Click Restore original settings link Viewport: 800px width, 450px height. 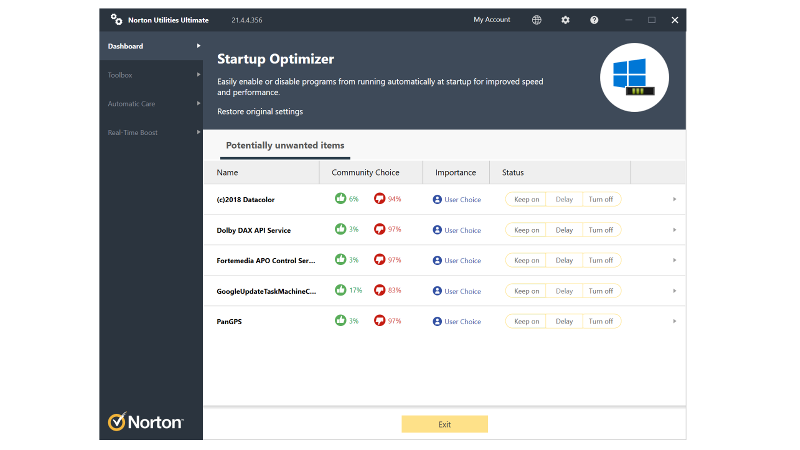pos(260,111)
